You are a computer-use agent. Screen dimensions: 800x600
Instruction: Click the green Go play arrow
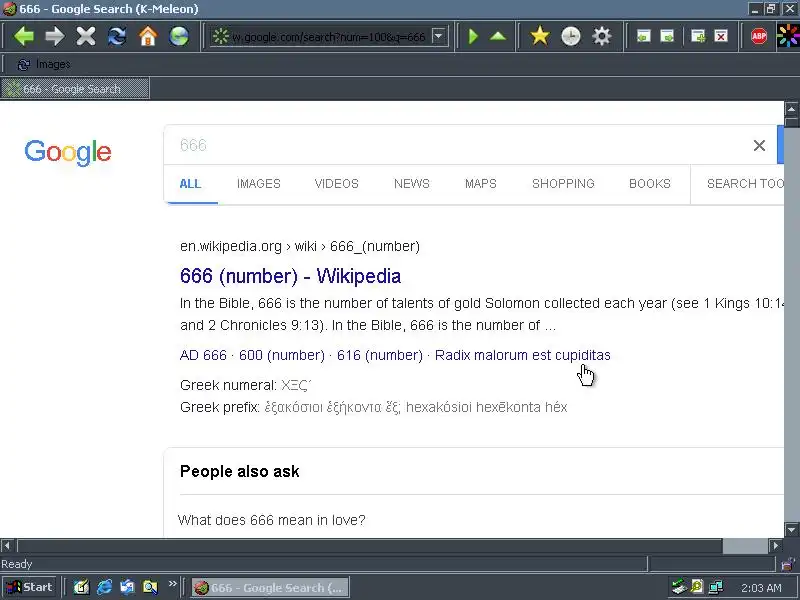pyautogui.click(x=473, y=36)
